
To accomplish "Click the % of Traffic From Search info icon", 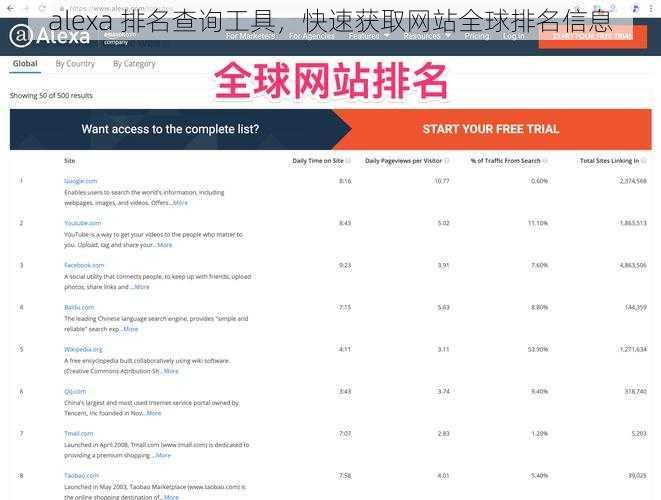I will pyautogui.click(x=545, y=161).
